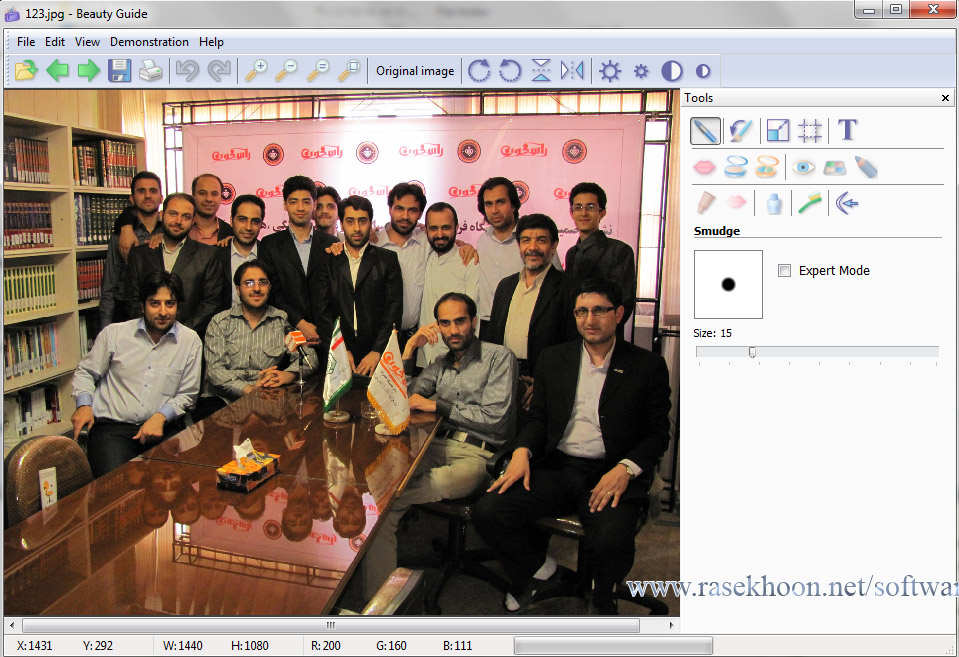
Task: Open the Edit menu
Action: tap(55, 42)
